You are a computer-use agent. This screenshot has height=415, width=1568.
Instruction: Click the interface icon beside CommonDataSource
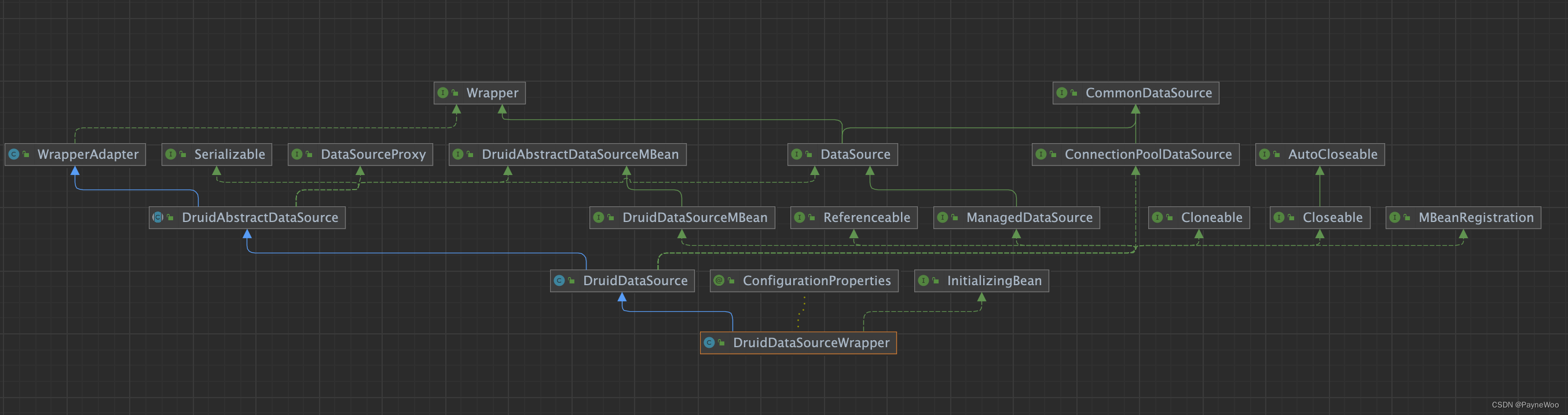pyautogui.click(x=1061, y=93)
